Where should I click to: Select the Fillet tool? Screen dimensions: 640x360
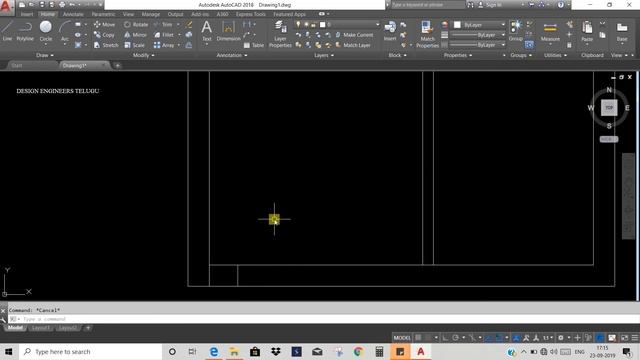tap(164, 35)
